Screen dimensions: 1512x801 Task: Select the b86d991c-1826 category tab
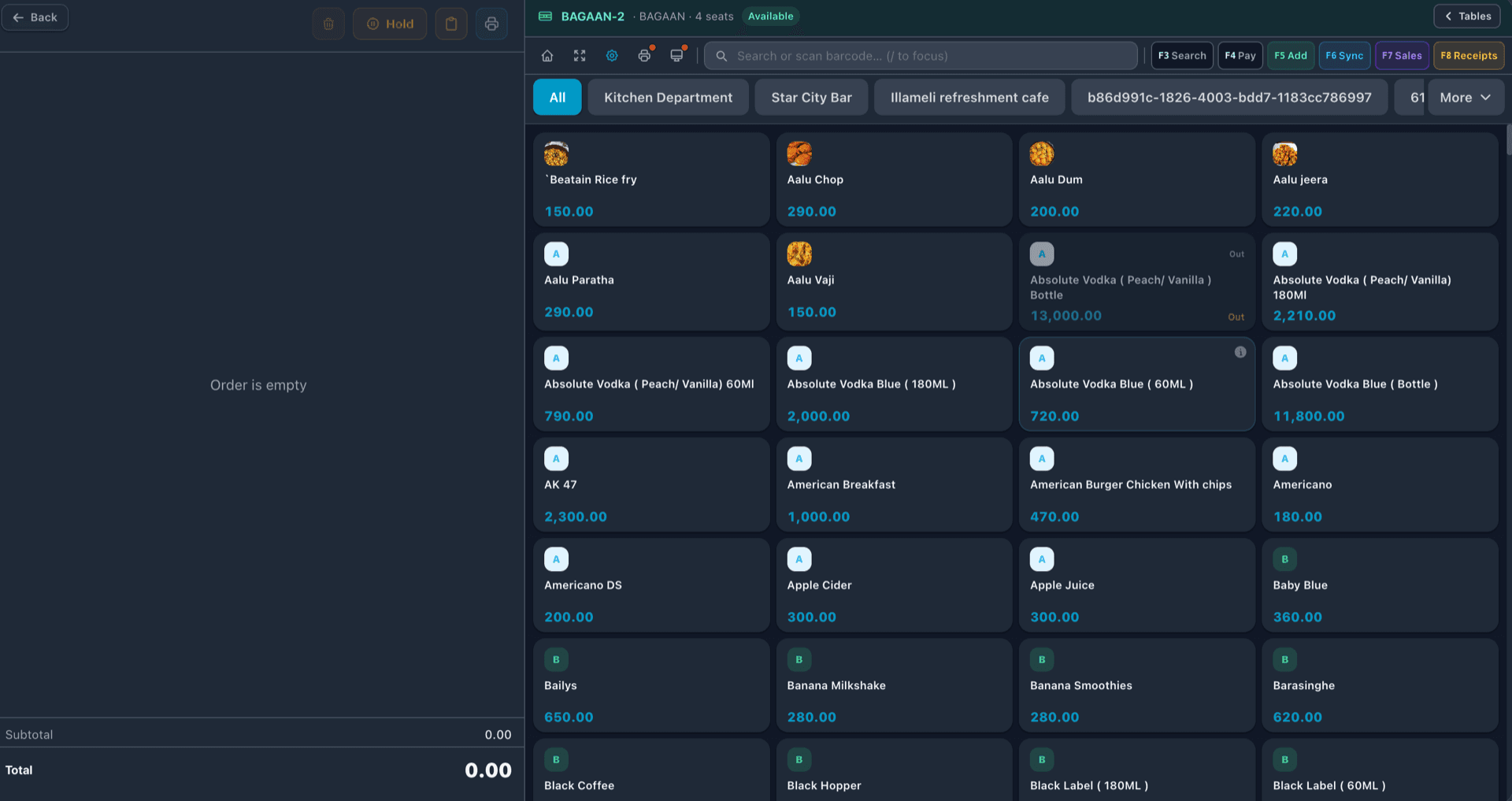click(x=1229, y=98)
